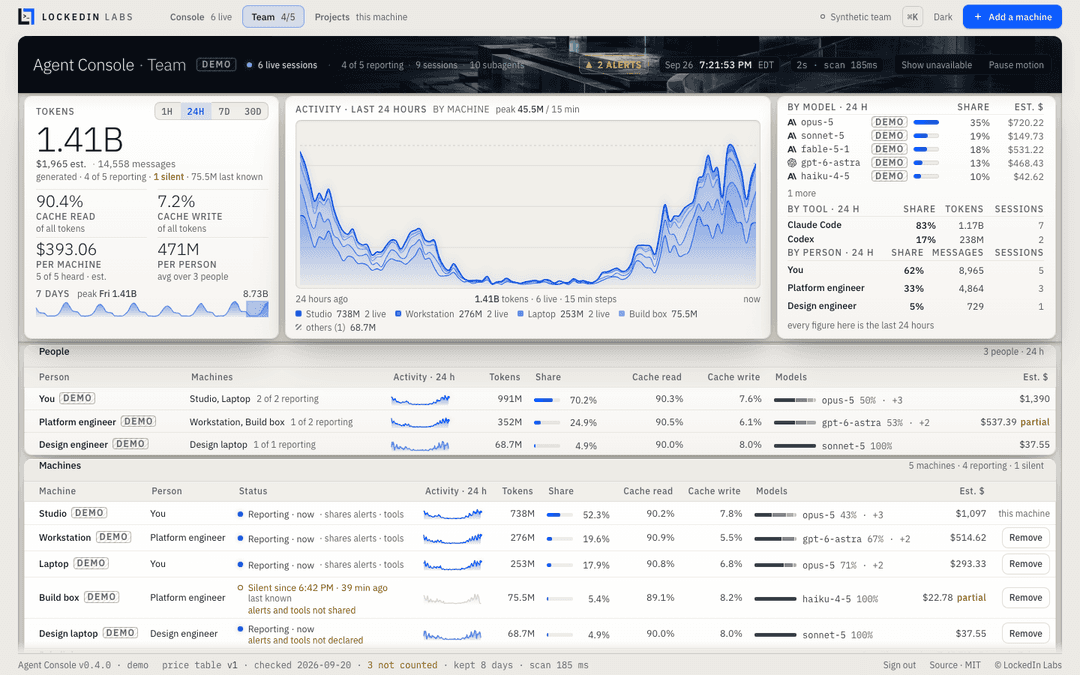This screenshot has width=1080, height=675.
Task: Click the Build box silent status dot
Action: [240, 588]
